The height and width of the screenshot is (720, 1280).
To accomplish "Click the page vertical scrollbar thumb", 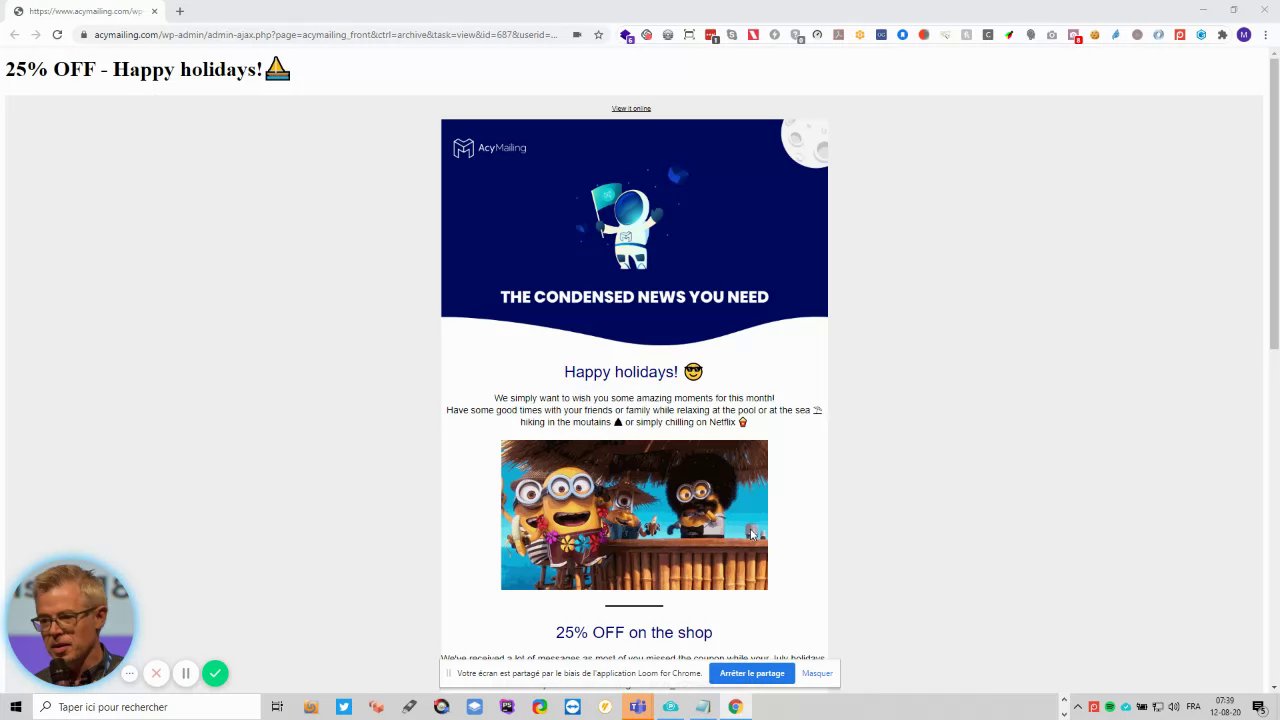I will tap(1274, 205).
